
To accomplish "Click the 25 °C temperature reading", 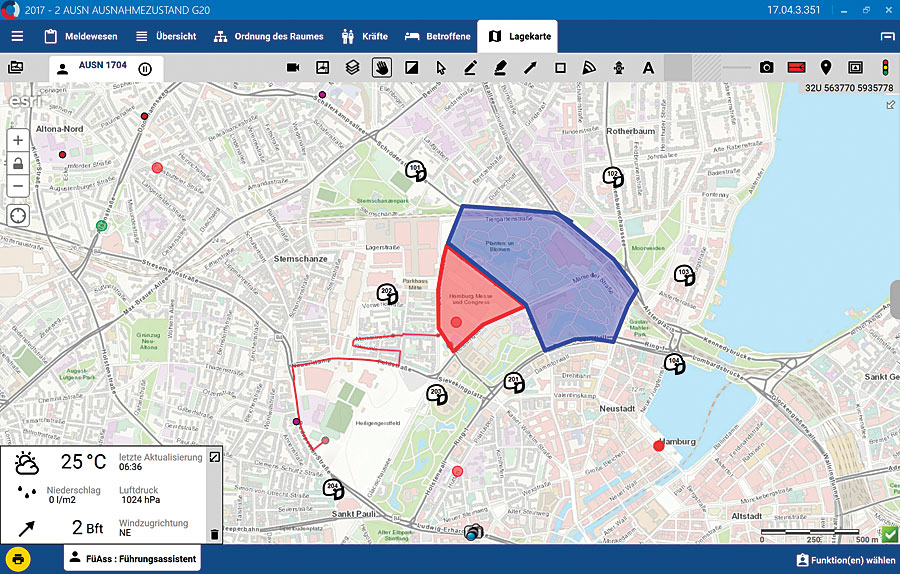I will point(83,461).
